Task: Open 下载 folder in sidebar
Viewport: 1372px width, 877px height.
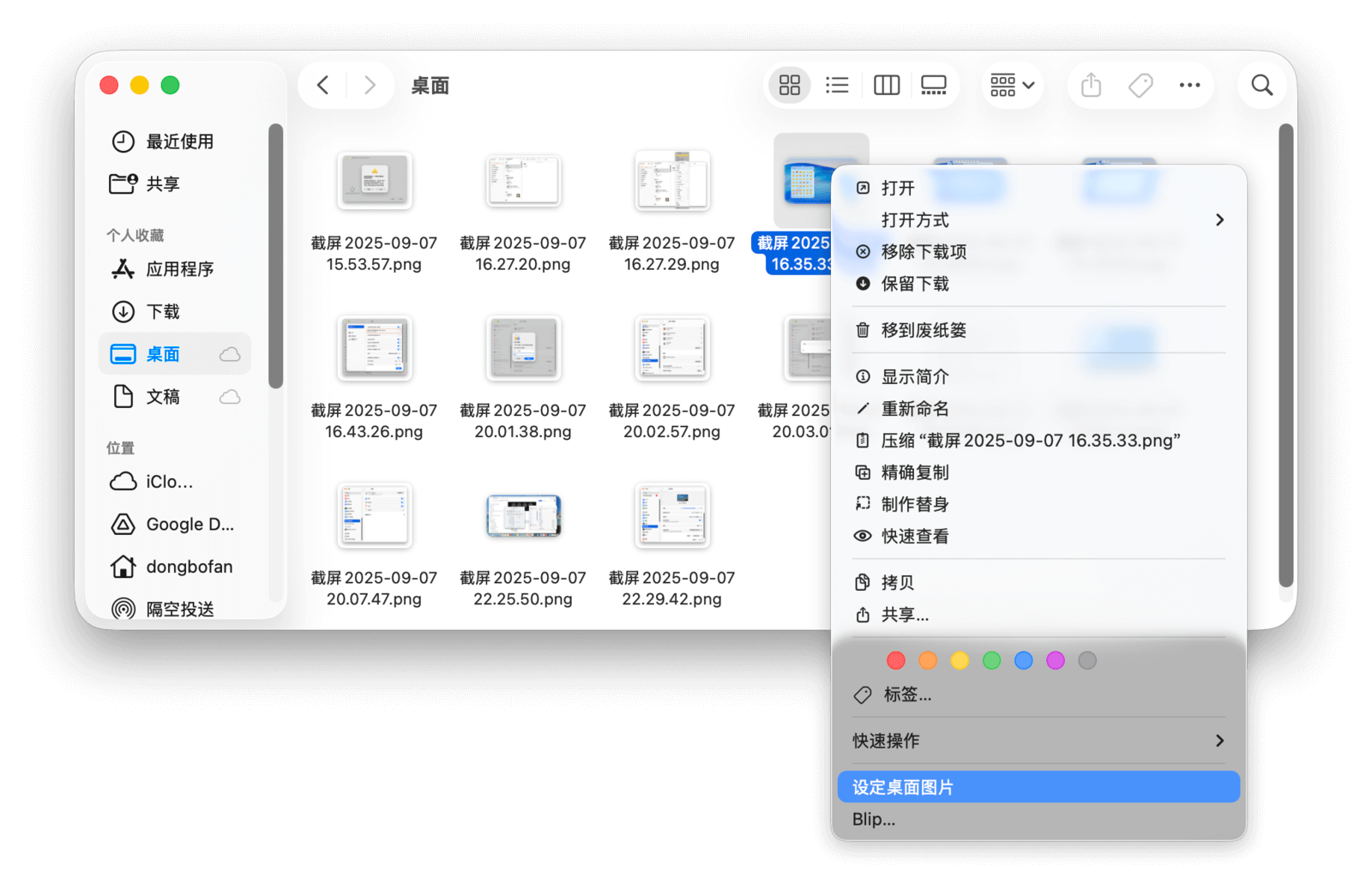Action: (162, 312)
